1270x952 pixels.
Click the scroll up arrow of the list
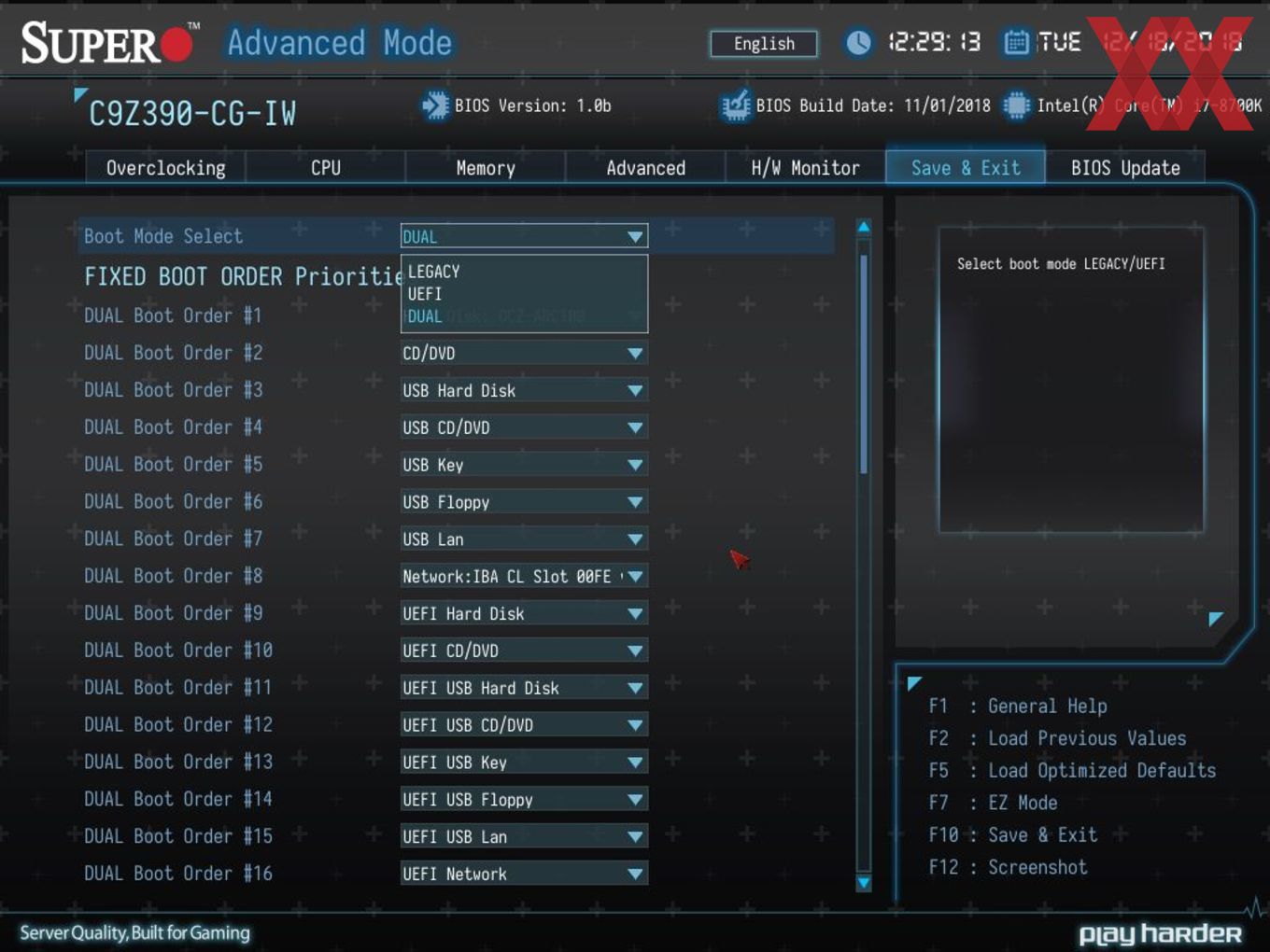864,227
